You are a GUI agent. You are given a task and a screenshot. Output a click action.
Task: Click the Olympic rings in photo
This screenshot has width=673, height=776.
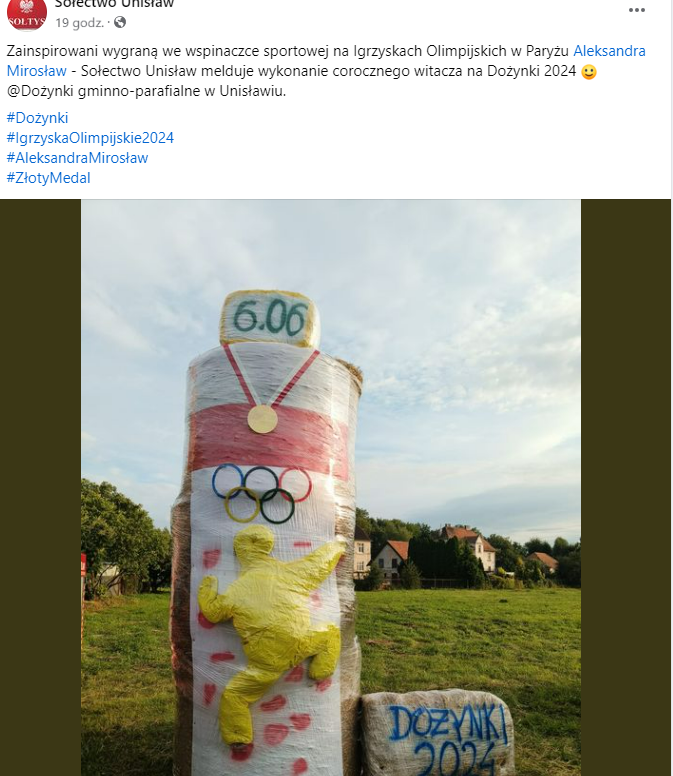262,493
